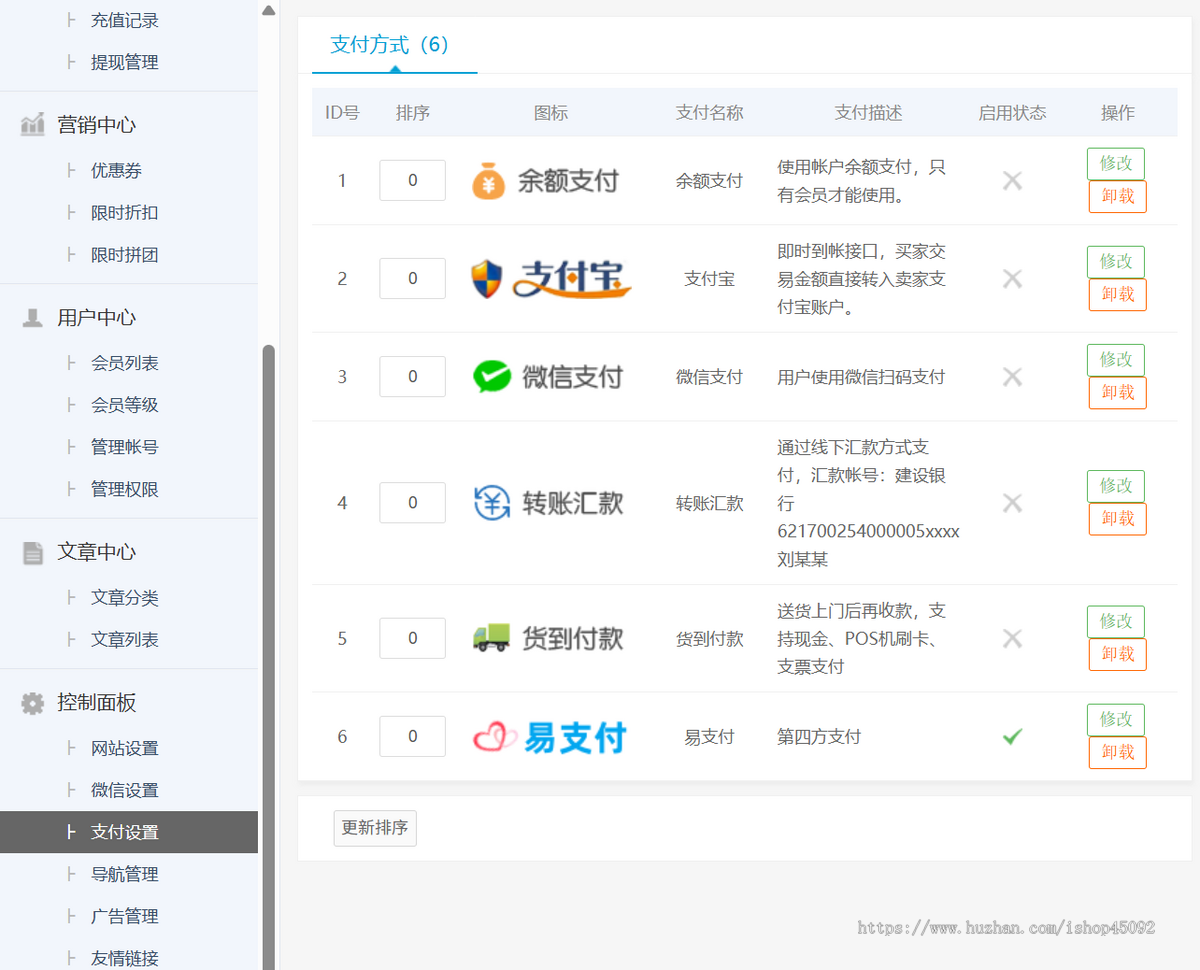Open 管理权限 in the sidebar
Image resolution: width=1200 pixels, height=970 pixels.
tap(125, 489)
